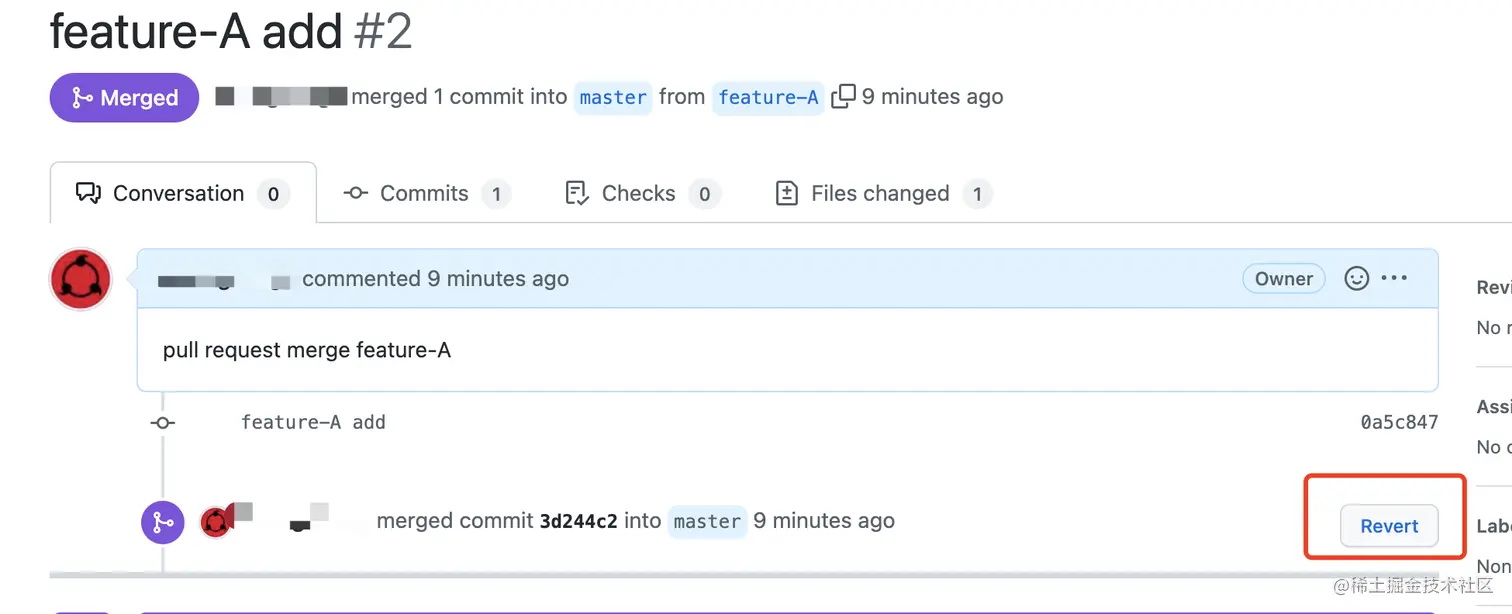Open the Commits tab
The width and height of the screenshot is (1512, 614).
425,193
